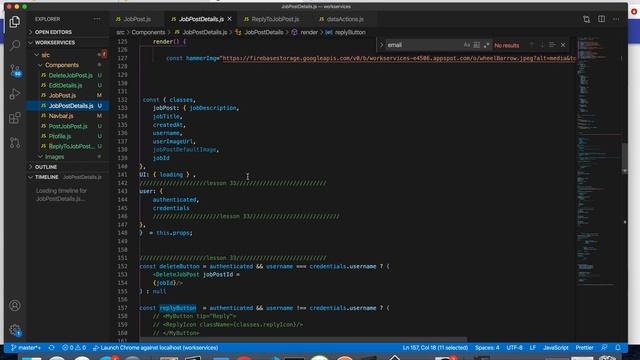
Task: Click Components in breadcrumb
Action: (x=148, y=32)
